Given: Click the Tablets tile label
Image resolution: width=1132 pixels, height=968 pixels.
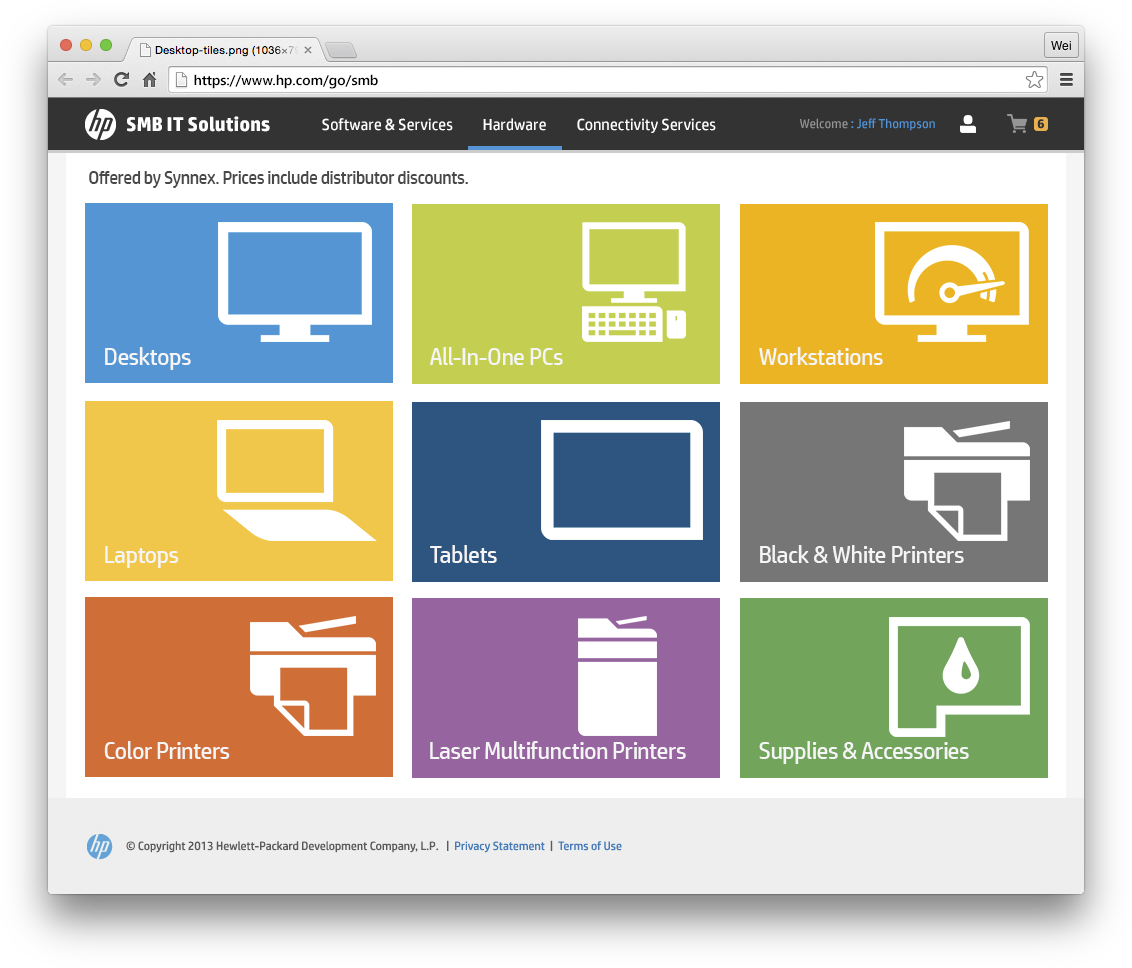Looking at the screenshot, I should pos(463,554).
